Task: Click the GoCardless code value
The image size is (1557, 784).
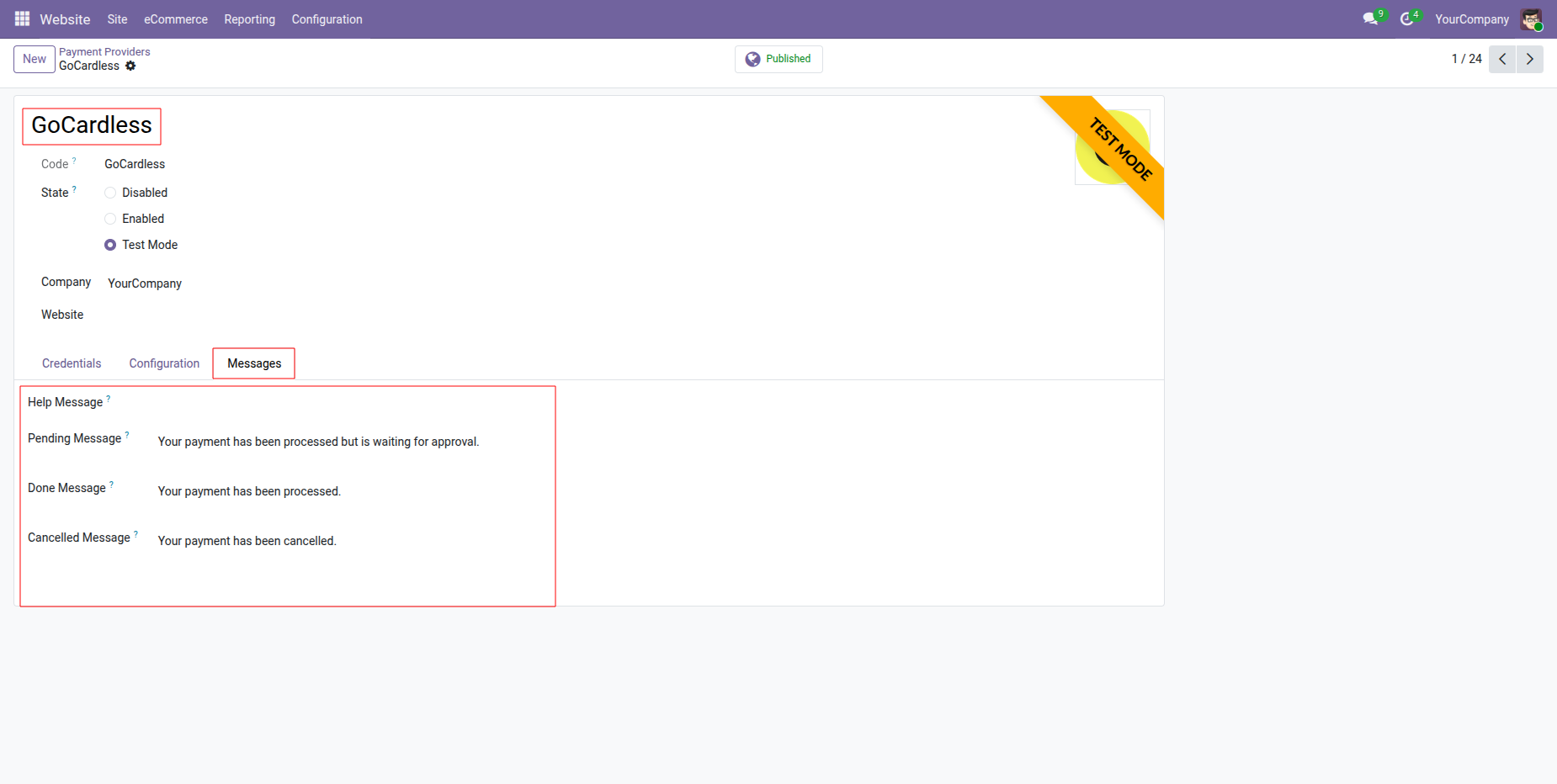Action: (x=135, y=164)
